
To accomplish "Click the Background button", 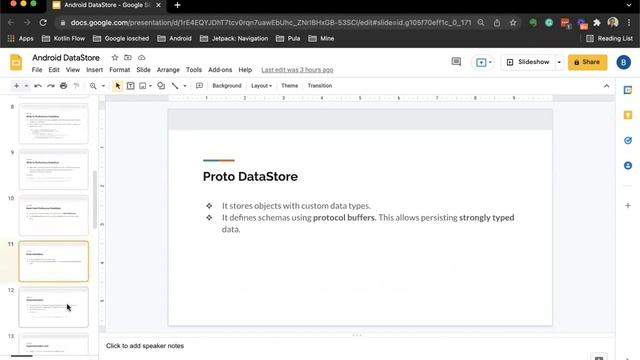I will click(227, 86).
